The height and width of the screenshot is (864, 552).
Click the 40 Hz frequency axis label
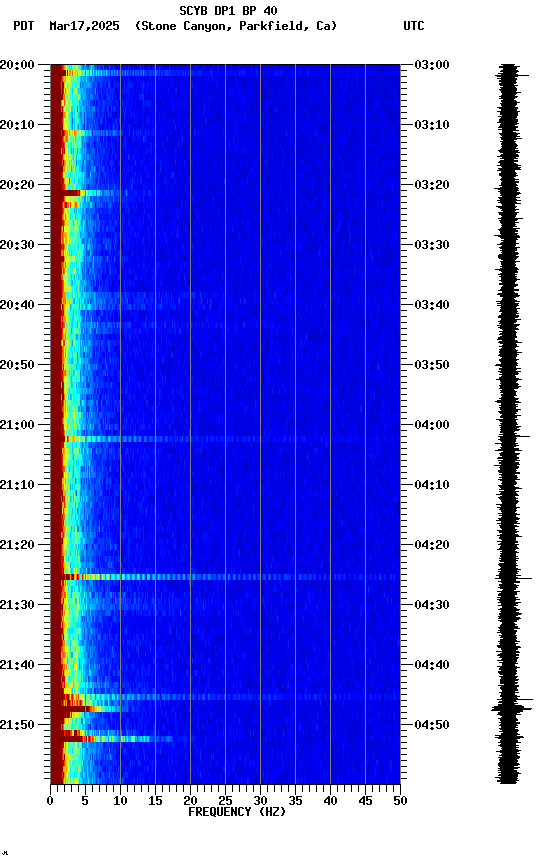pos(330,801)
